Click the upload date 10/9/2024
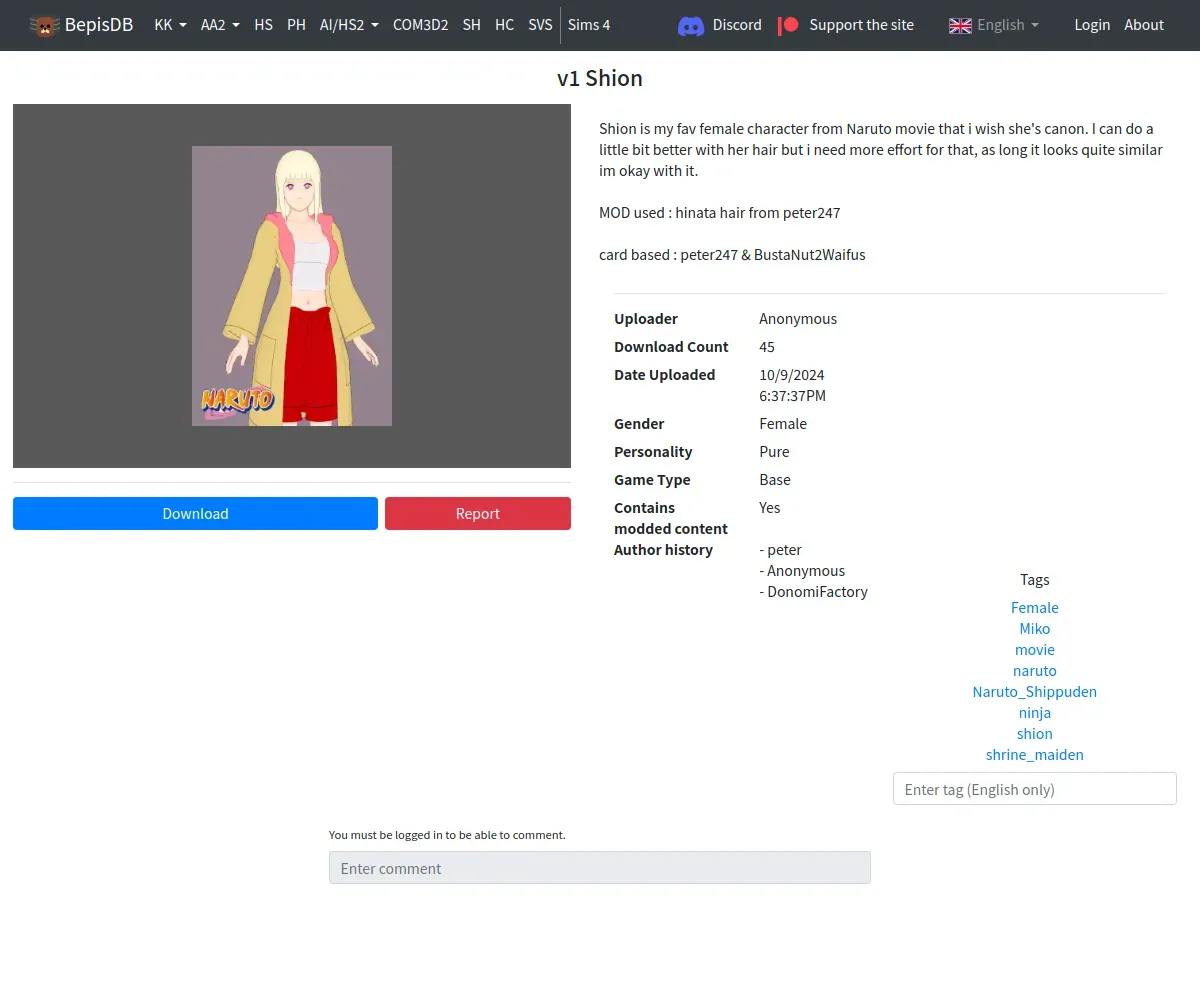Image resolution: width=1200 pixels, height=1000 pixels. (x=792, y=375)
